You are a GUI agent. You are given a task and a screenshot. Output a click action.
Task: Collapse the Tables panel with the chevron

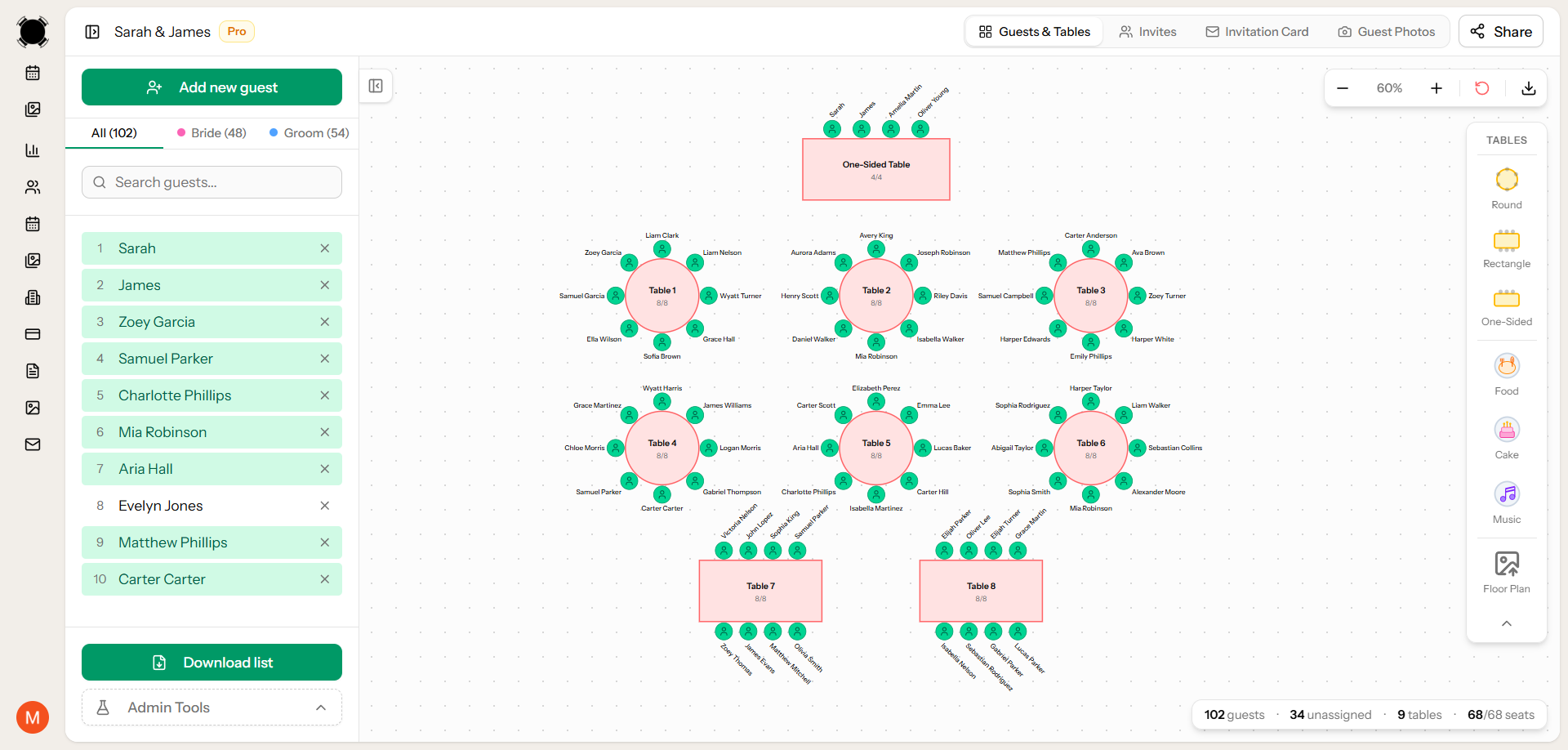pos(1506,623)
